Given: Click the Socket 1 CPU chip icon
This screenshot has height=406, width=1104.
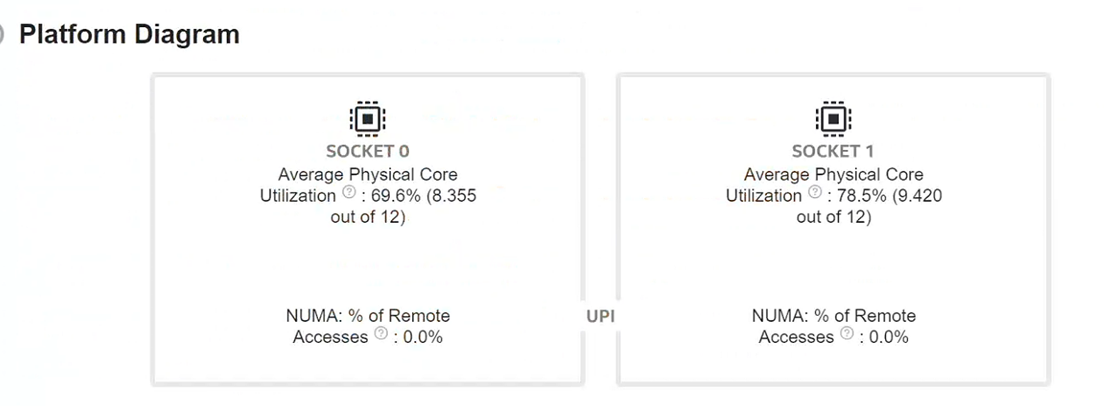Looking at the screenshot, I should click(x=834, y=118).
